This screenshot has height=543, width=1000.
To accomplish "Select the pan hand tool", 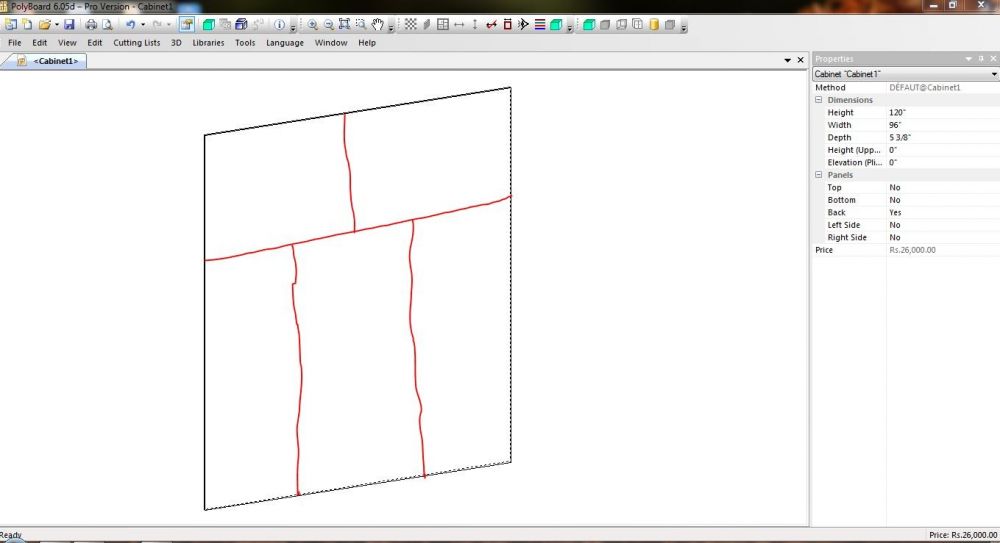I will [378, 24].
